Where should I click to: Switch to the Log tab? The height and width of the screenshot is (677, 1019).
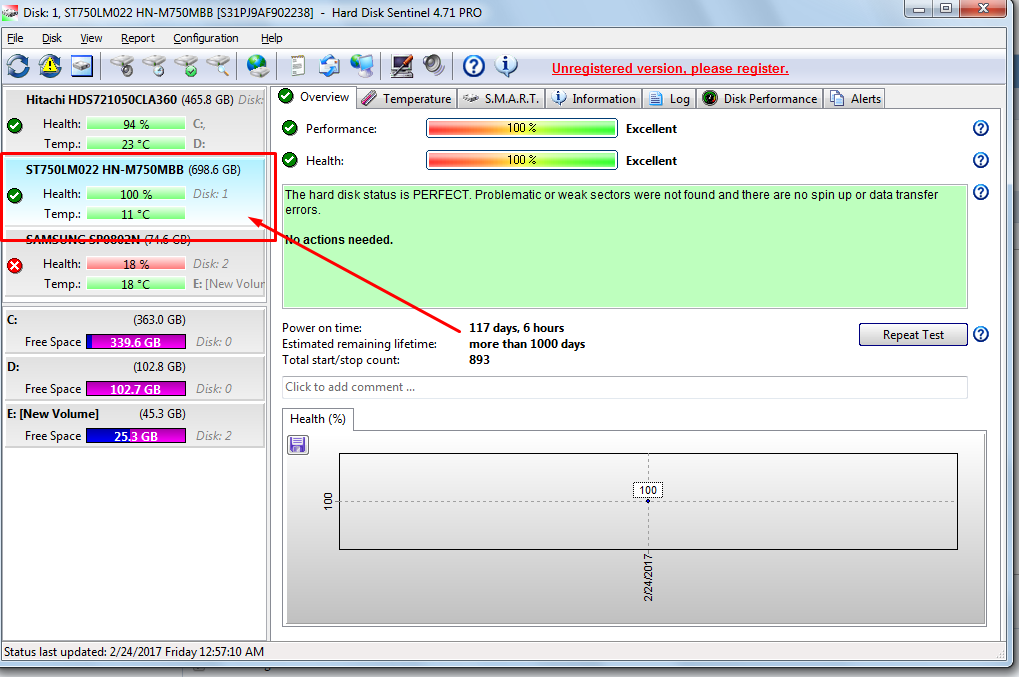click(x=670, y=99)
